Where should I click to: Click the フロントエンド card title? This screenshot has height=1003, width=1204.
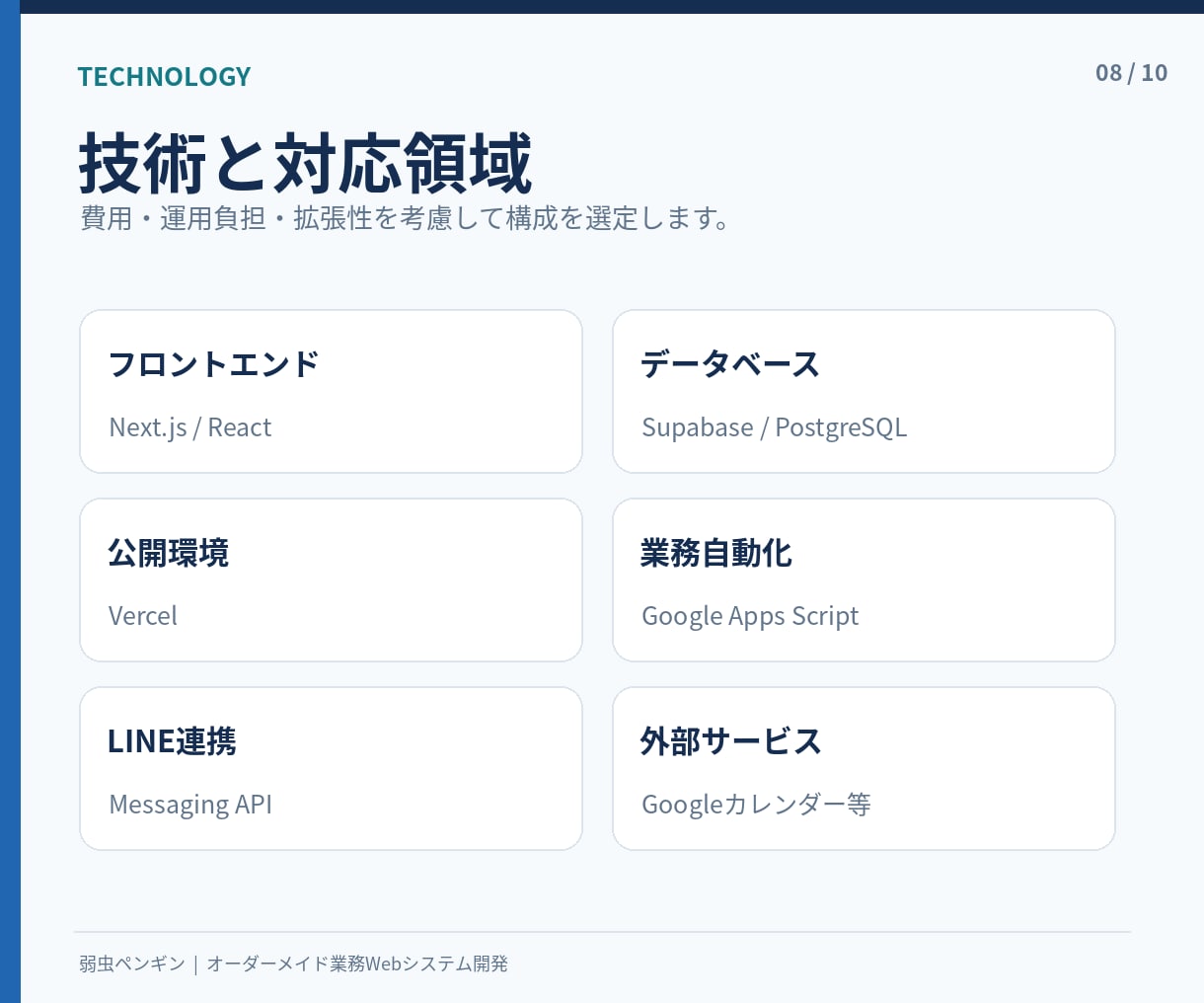[213, 364]
